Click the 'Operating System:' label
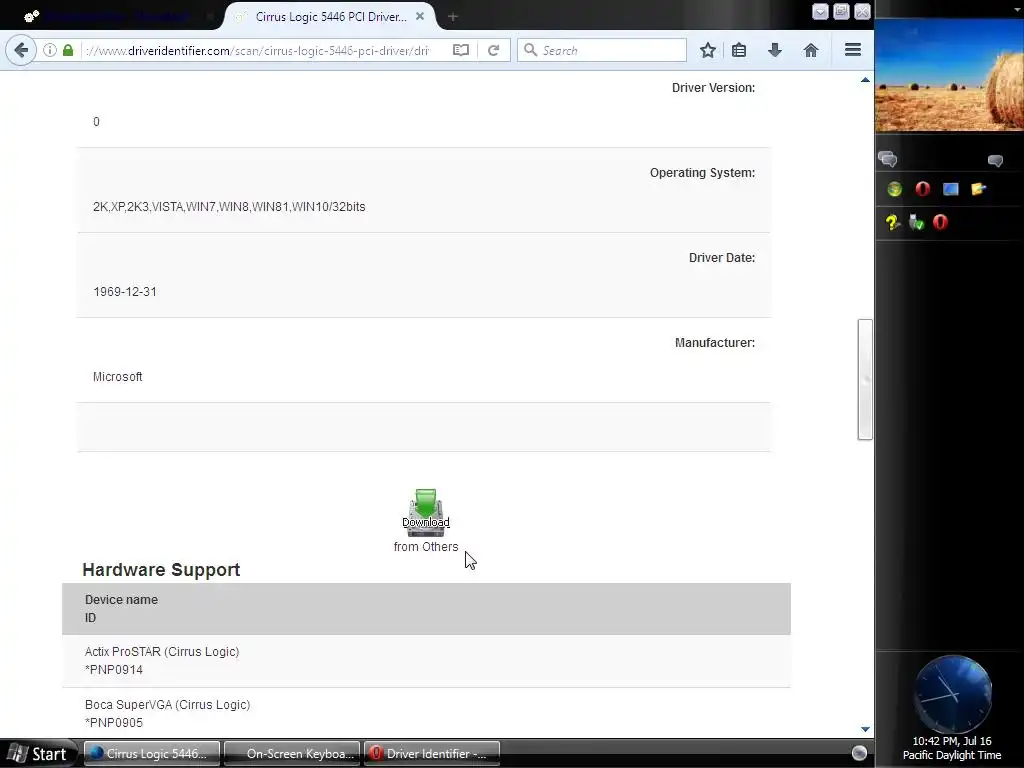 click(702, 172)
